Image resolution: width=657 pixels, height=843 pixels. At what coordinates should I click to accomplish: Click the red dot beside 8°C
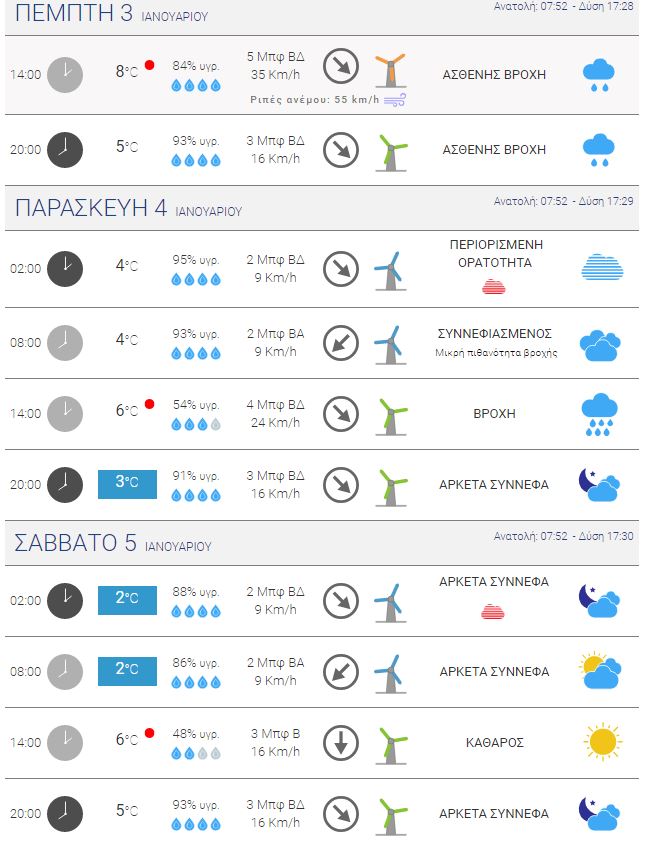point(149,65)
